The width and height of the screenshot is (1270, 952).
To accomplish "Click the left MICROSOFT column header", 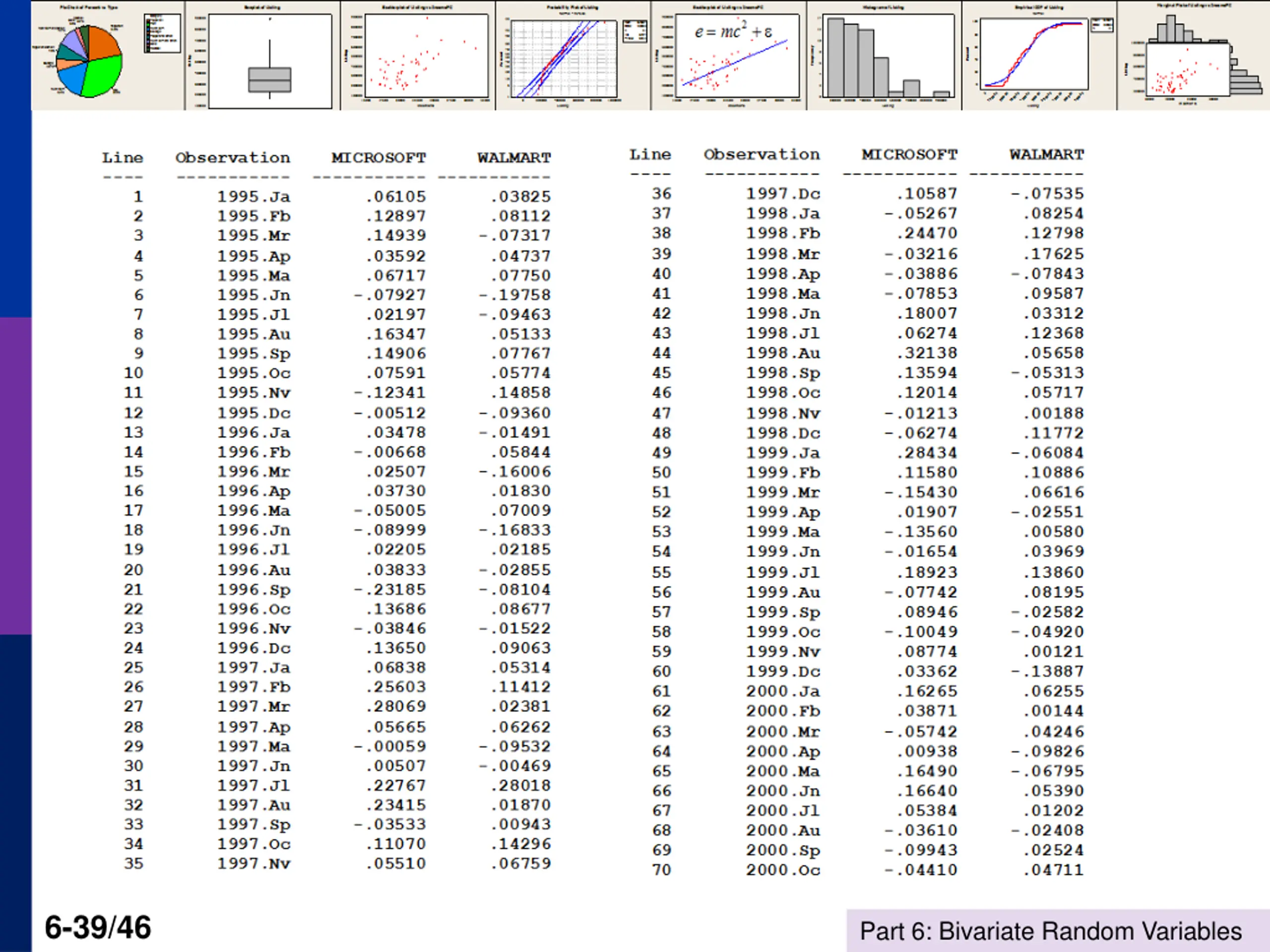I will [x=379, y=158].
